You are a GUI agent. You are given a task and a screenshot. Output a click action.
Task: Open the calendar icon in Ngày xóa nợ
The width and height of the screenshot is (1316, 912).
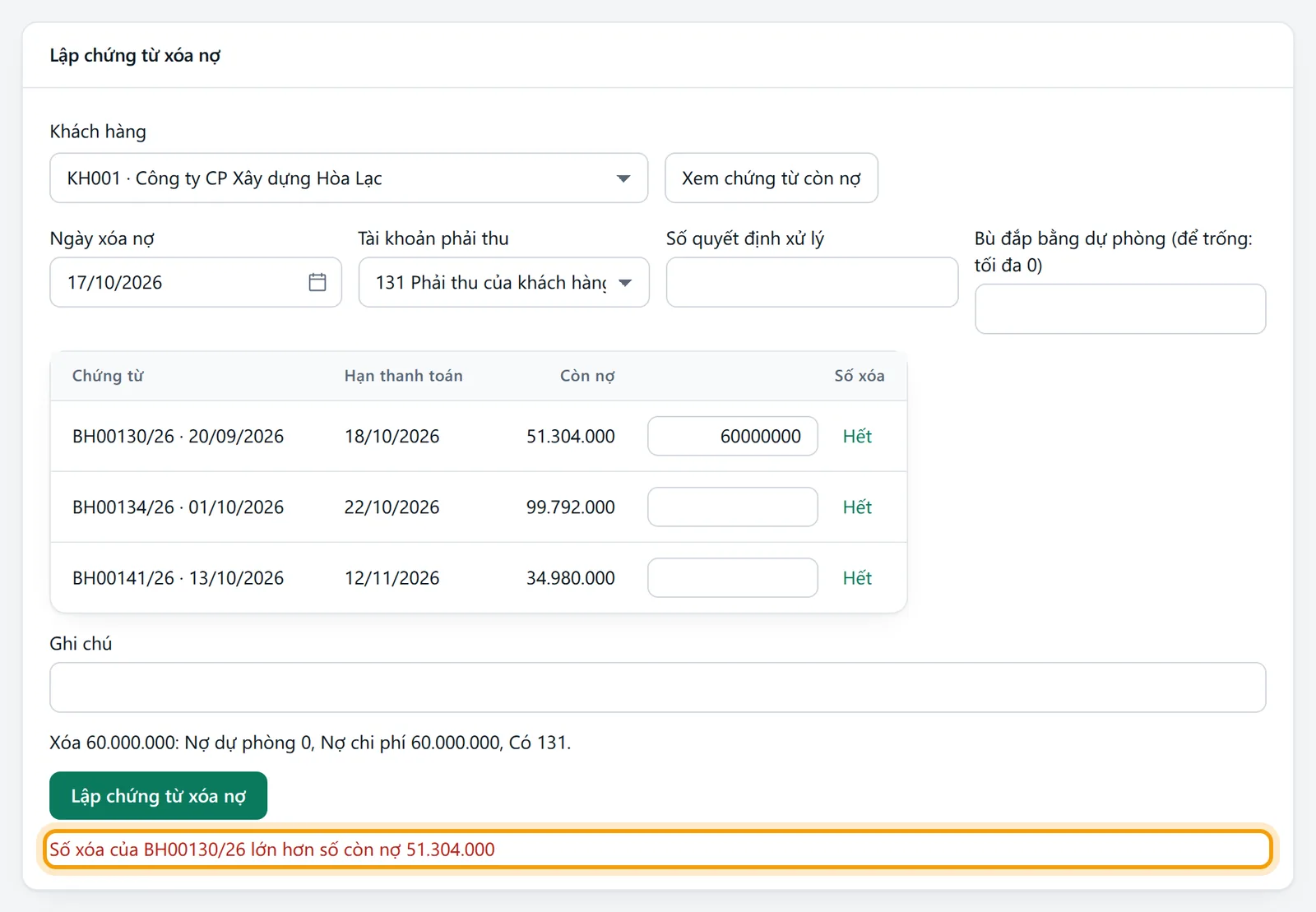(317, 282)
